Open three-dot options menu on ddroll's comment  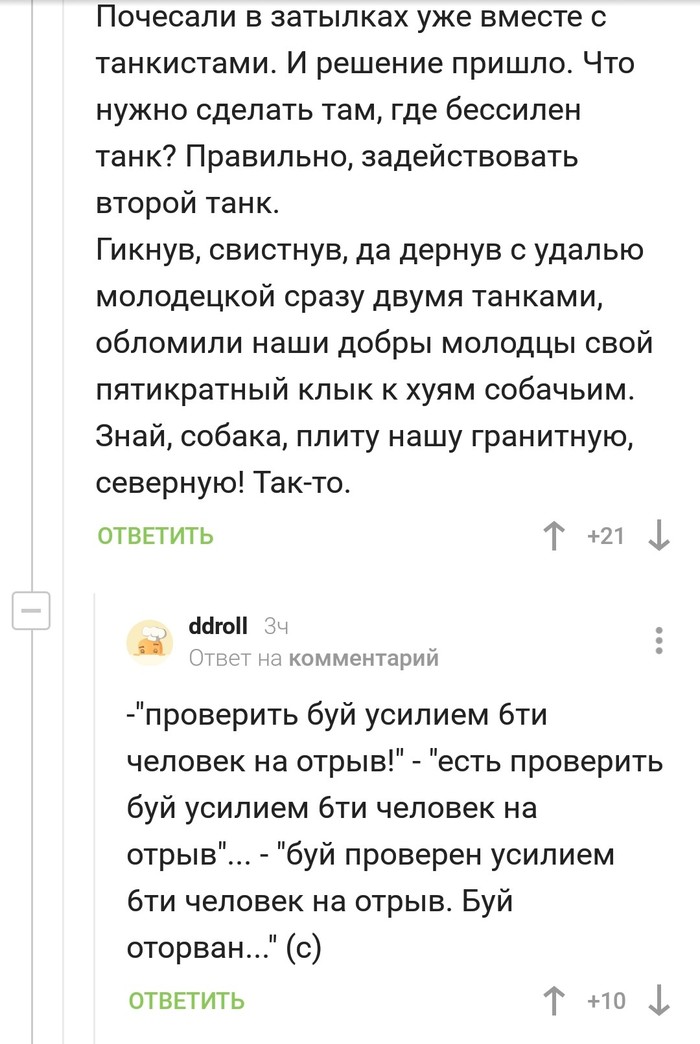(659, 641)
